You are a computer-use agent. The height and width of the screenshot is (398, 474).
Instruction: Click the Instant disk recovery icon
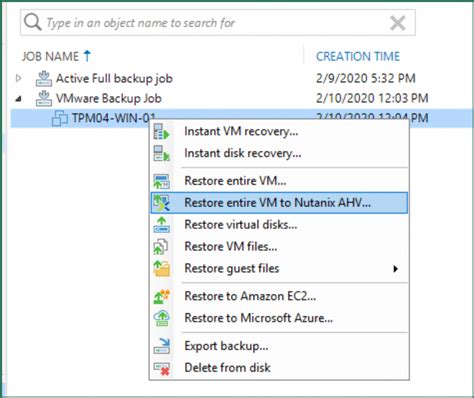pos(161,153)
